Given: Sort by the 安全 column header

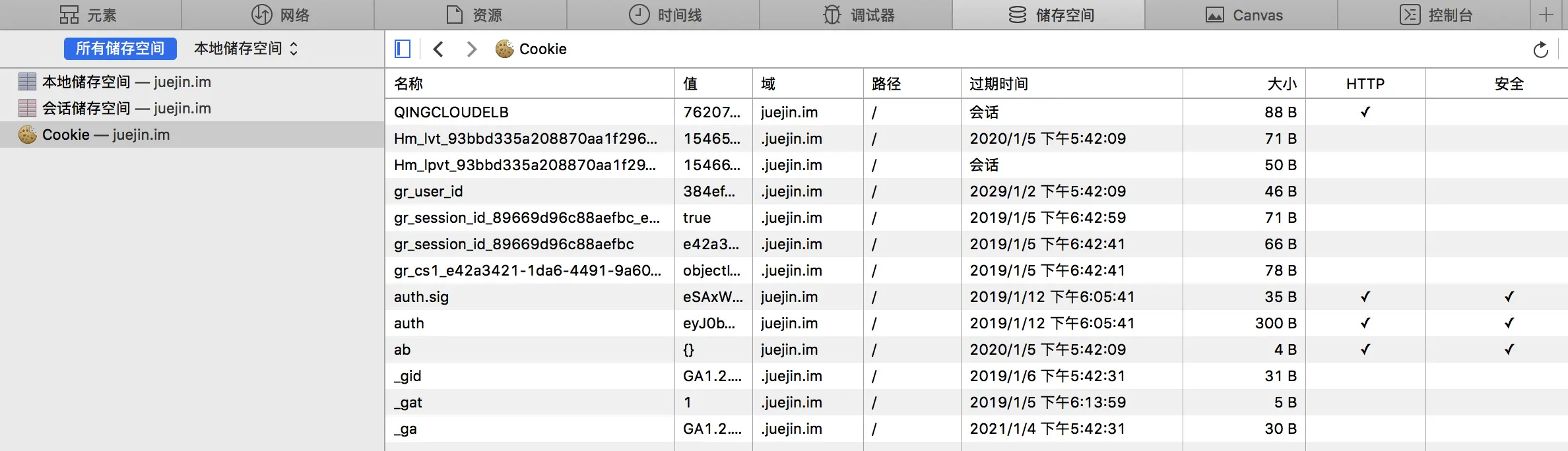Looking at the screenshot, I should click(x=1497, y=84).
